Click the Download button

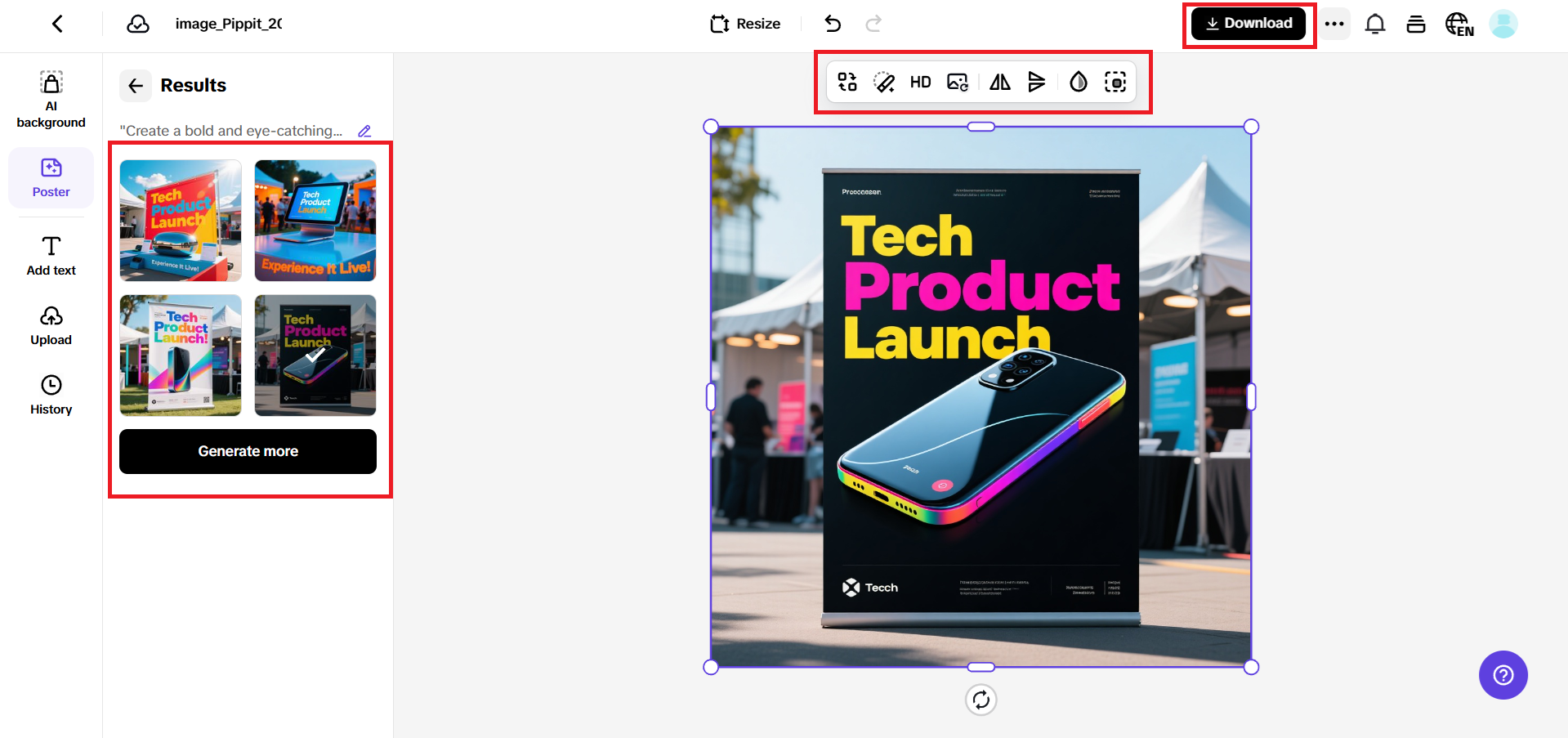[x=1248, y=24]
